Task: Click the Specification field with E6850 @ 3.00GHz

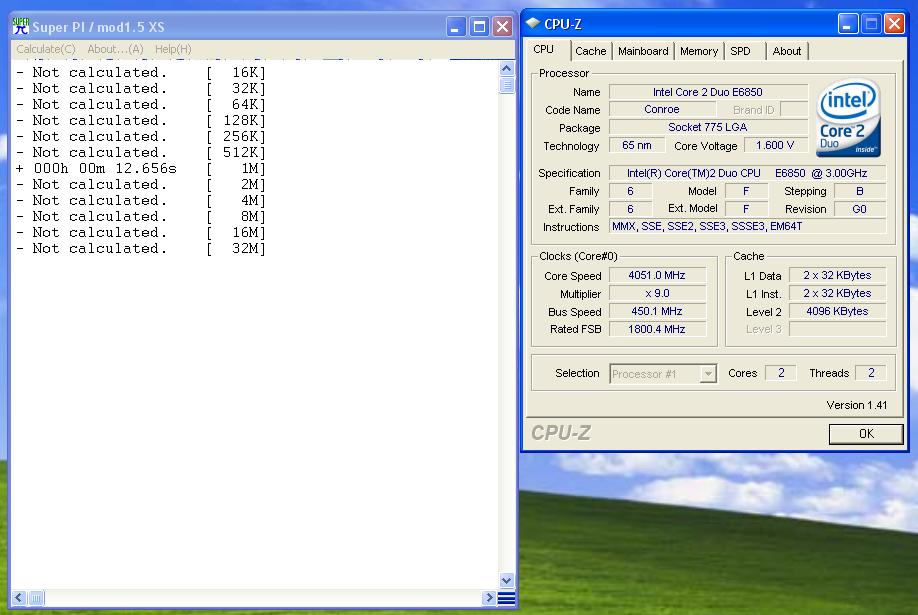Action: click(x=748, y=173)
